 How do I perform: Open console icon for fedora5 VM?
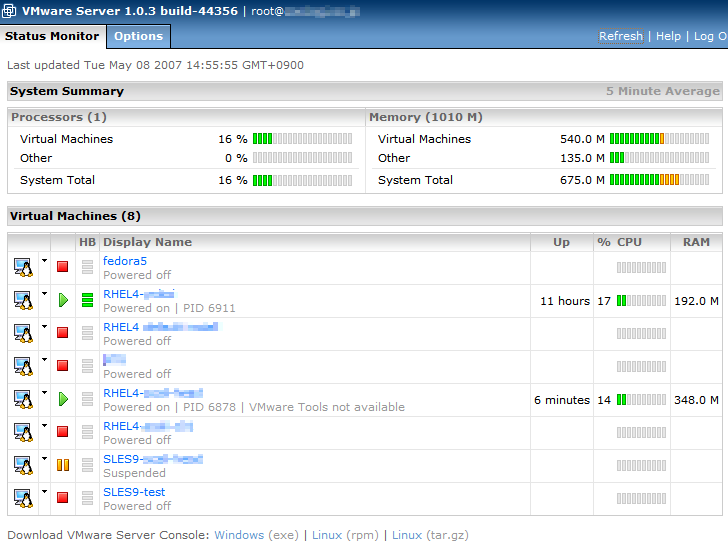tap(23, 267)
